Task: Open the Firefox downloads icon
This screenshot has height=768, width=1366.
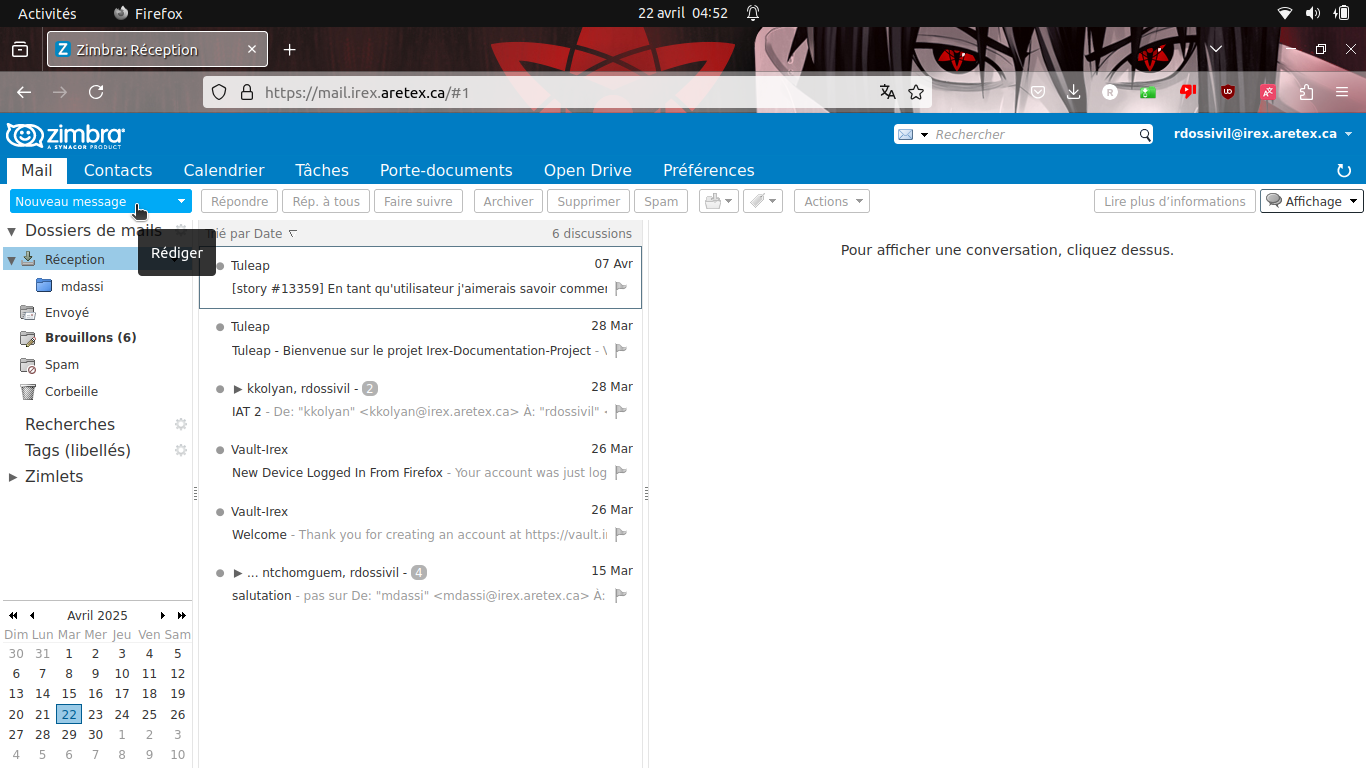Action: [x=1074, y=92]
